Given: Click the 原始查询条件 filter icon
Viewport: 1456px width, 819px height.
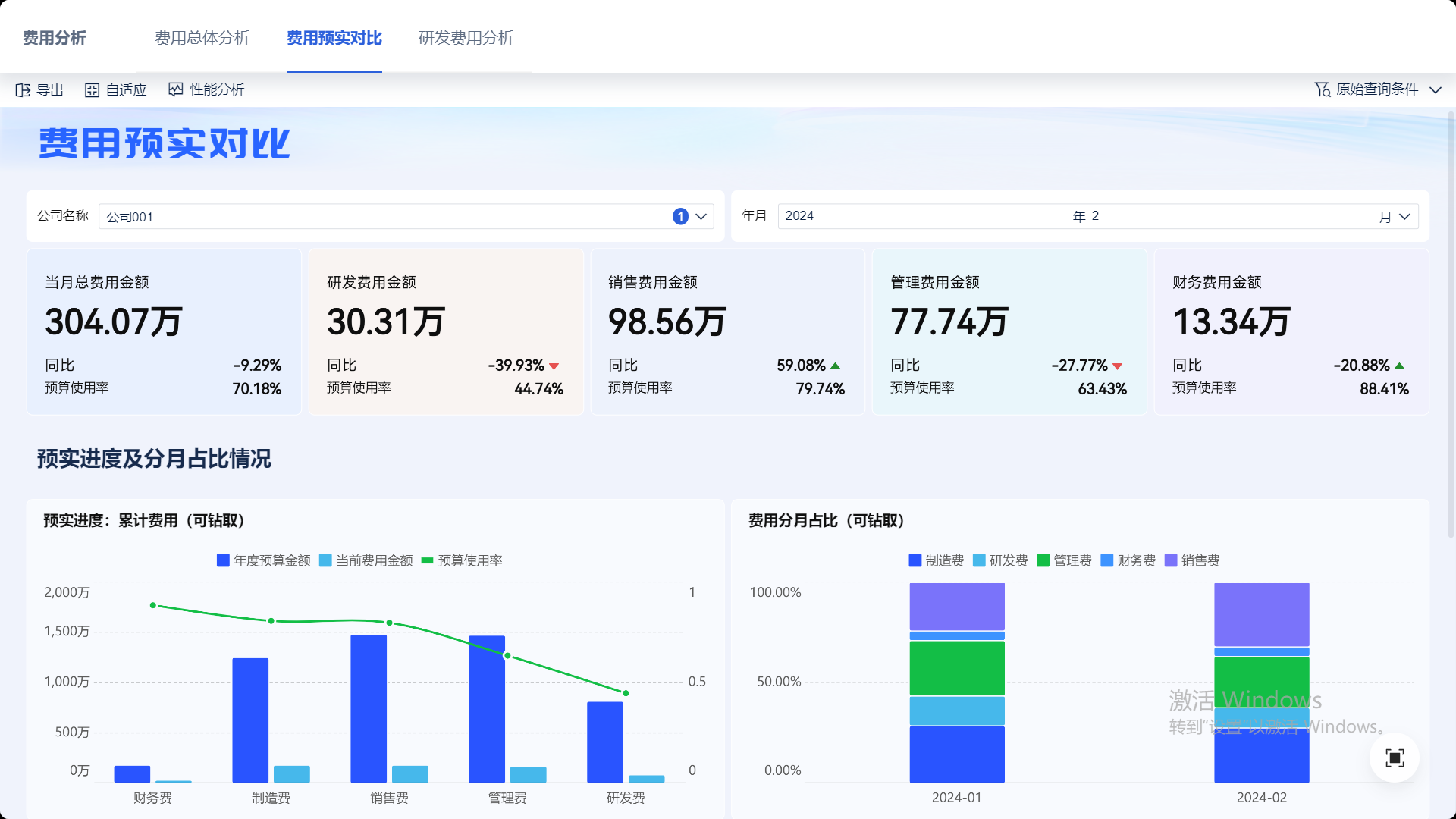Looking at the screenshot, I should (1322, 89).
